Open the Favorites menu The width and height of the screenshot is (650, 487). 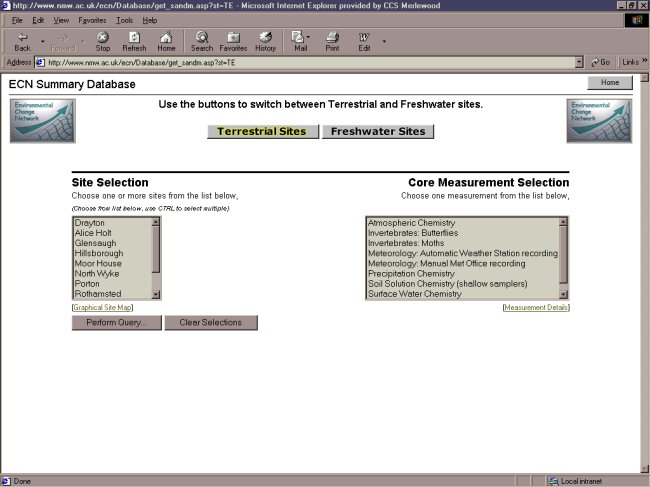coord(92,20)
